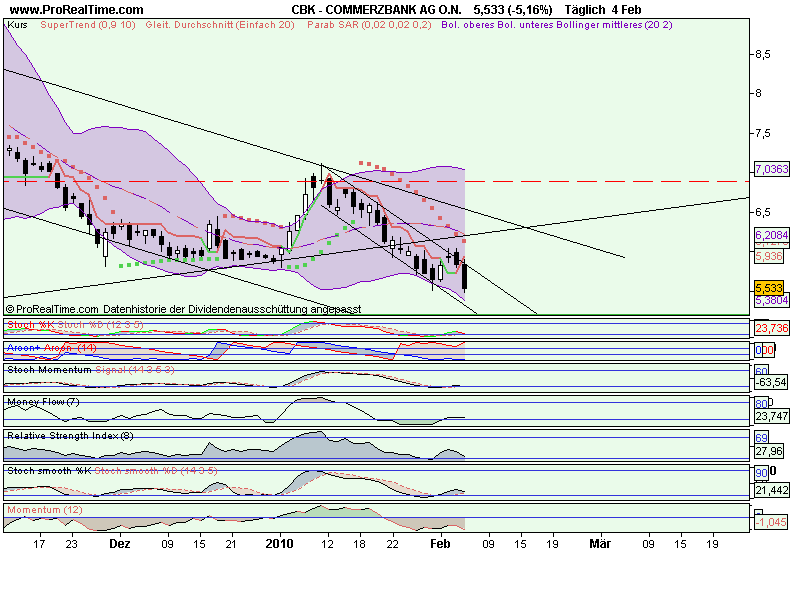Select the Aroon+ Aroon- (14) label
Screen dimensions: 800x600
pyautogui.click(x=52, y=347)
